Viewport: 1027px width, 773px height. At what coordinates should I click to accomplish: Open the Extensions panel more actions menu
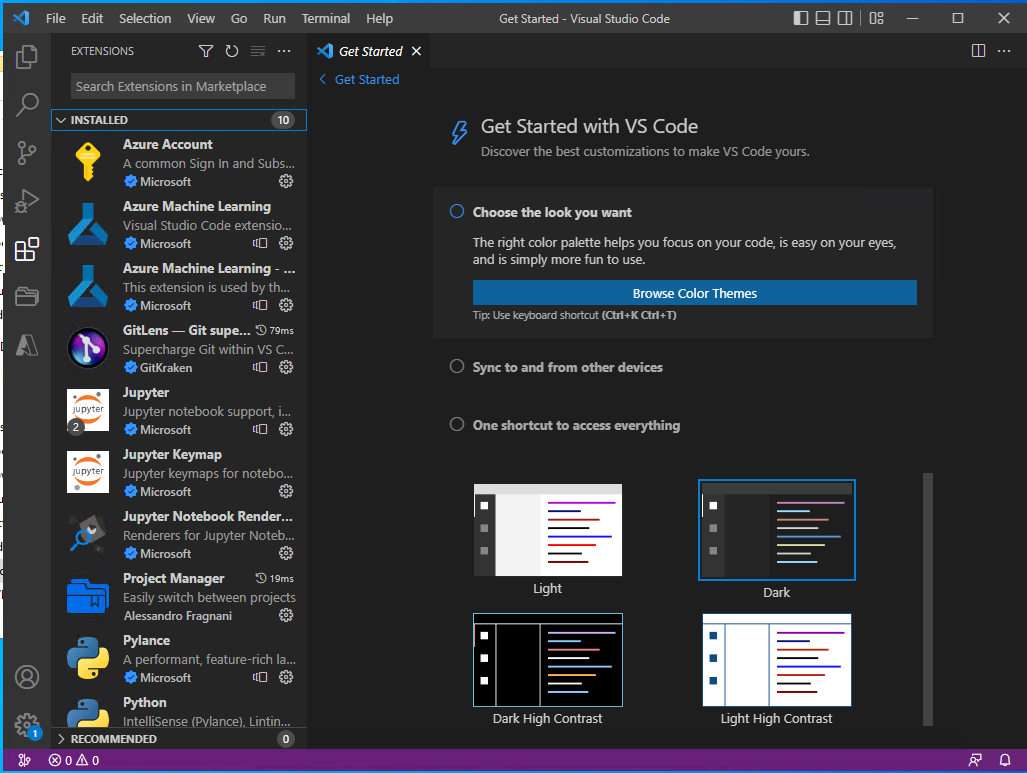(x=283, y=51)
